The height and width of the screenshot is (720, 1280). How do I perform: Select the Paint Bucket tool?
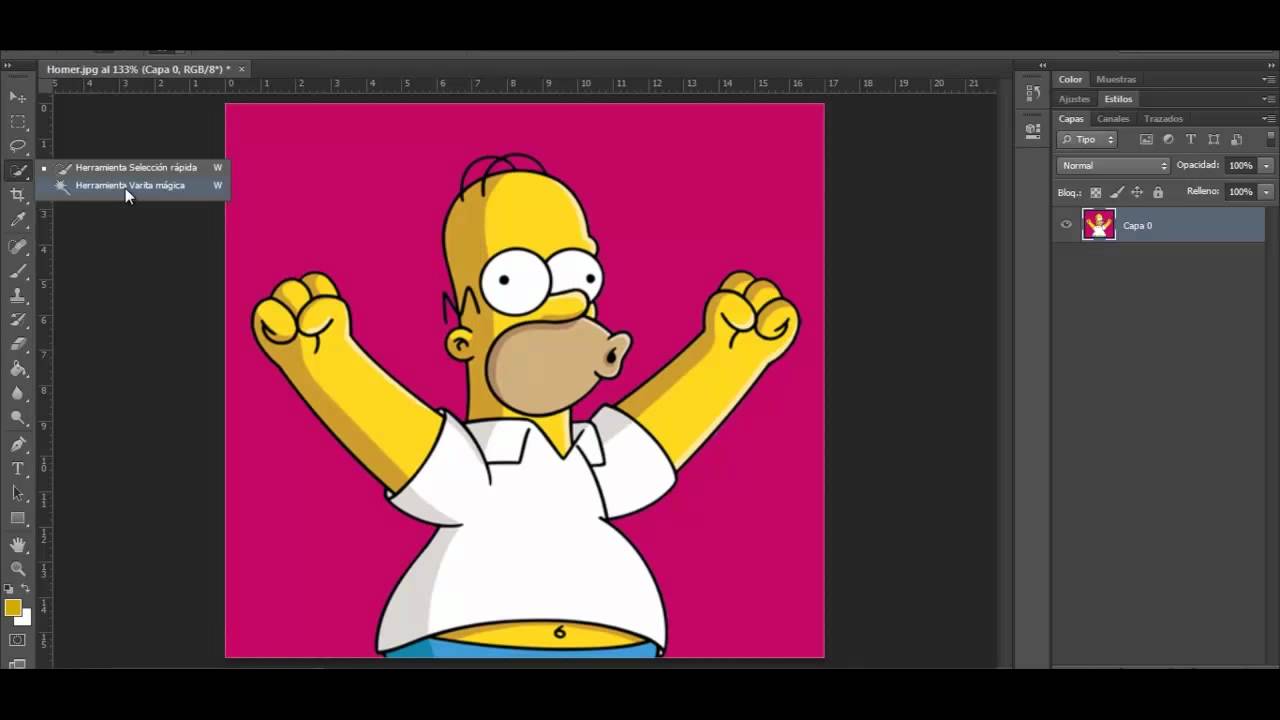point(18,369)
